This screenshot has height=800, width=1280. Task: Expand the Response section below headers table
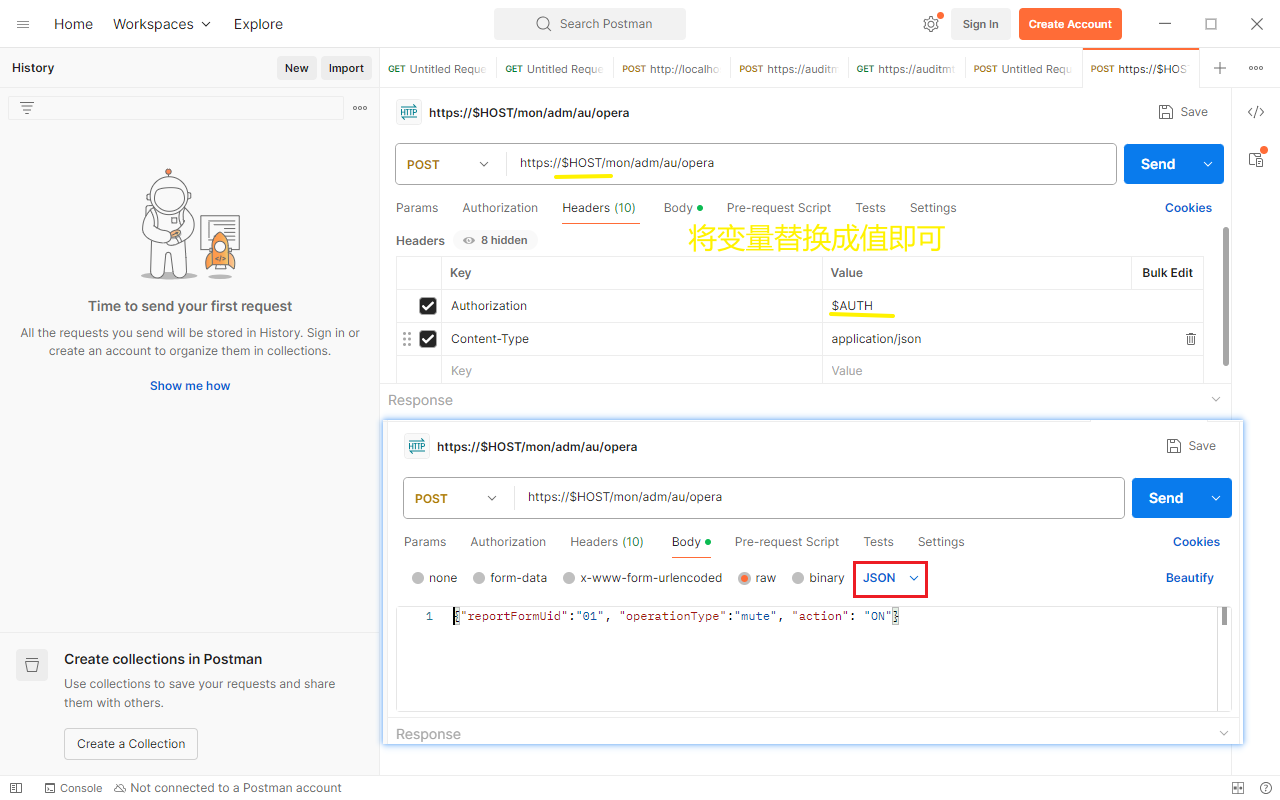point(1216,400)
